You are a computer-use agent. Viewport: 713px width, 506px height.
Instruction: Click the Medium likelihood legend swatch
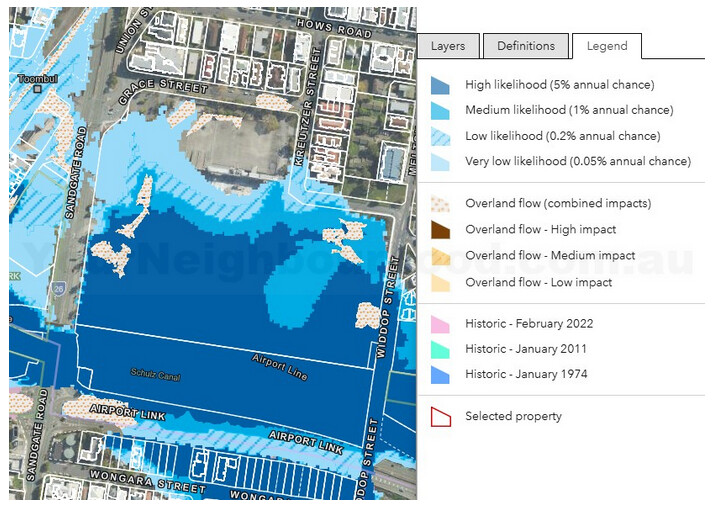440,111
